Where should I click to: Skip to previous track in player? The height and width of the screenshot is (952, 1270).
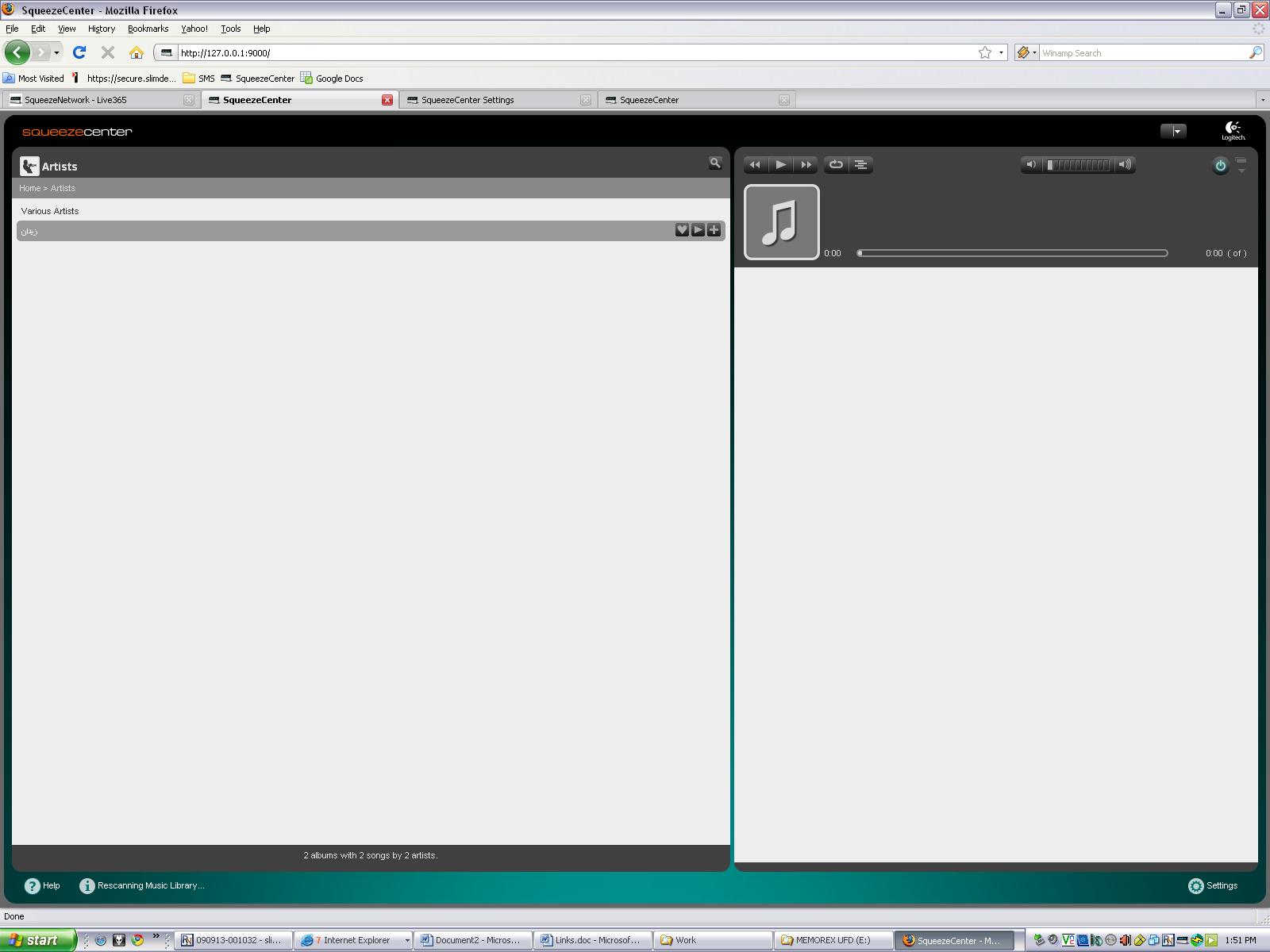(x=755, y=165)
